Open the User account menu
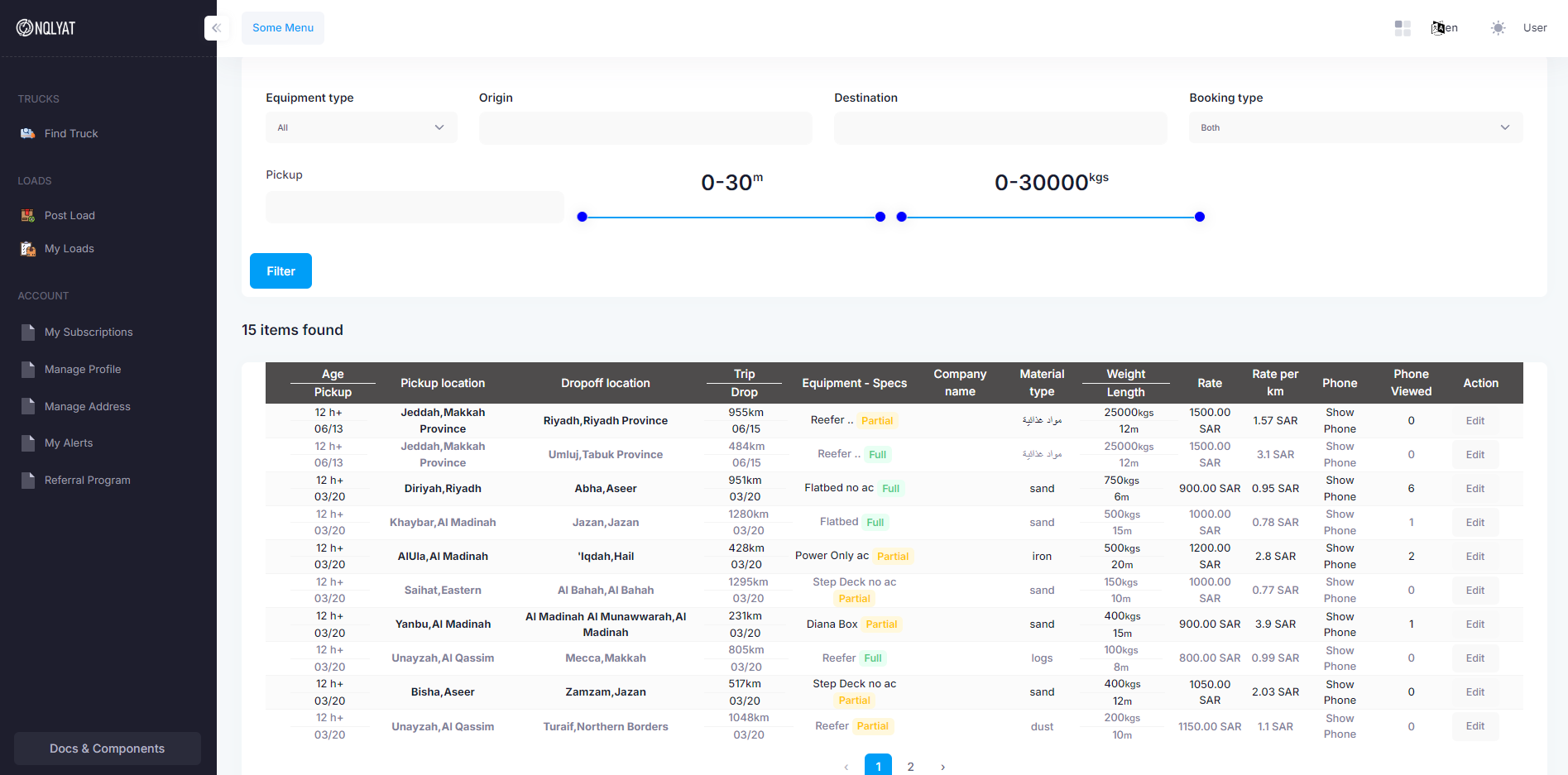This screenshot has width=1568, height=775. (1534, 28)
